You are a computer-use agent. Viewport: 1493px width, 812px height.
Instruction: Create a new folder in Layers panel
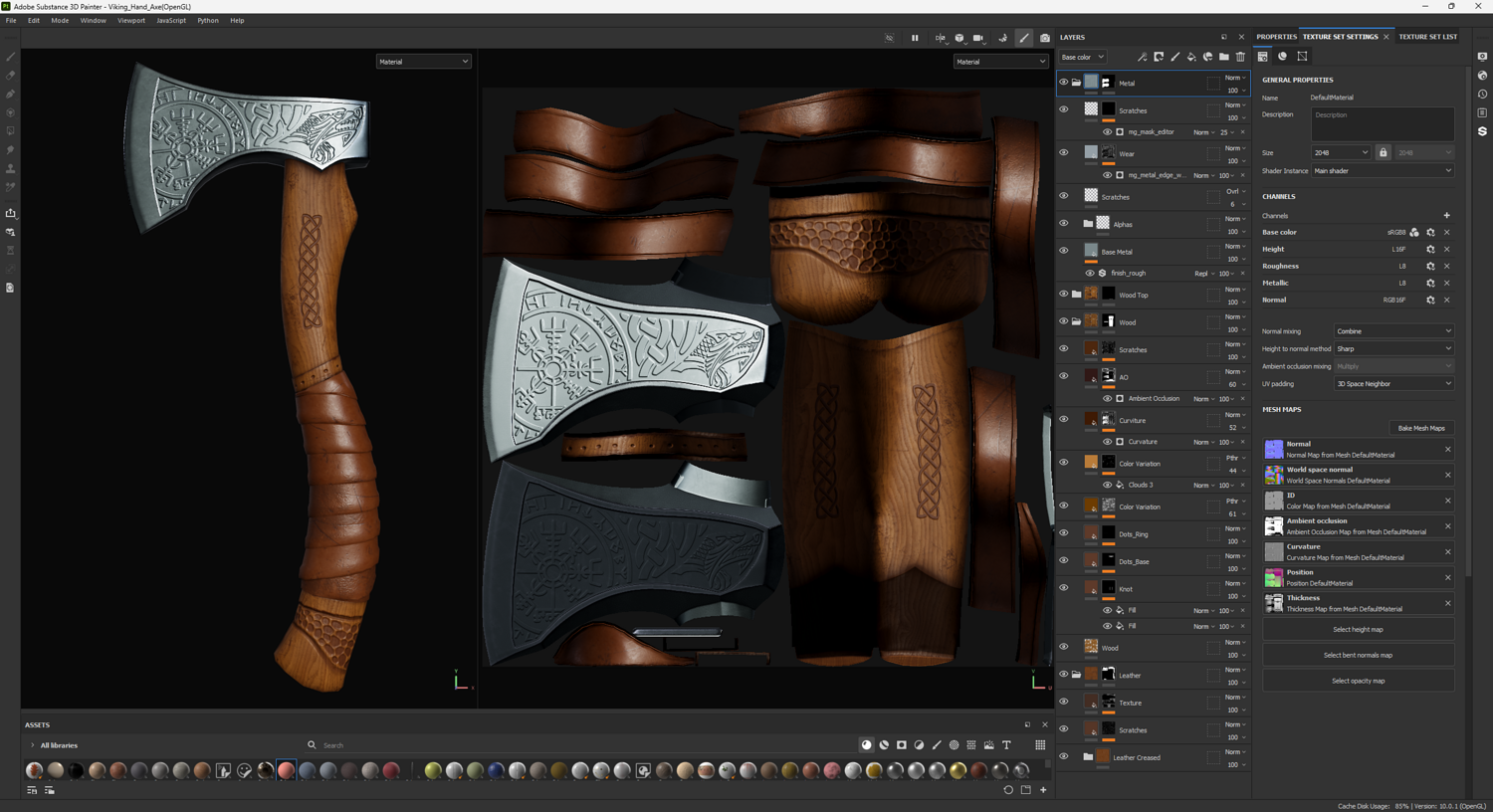click(x=1224, y=57)
